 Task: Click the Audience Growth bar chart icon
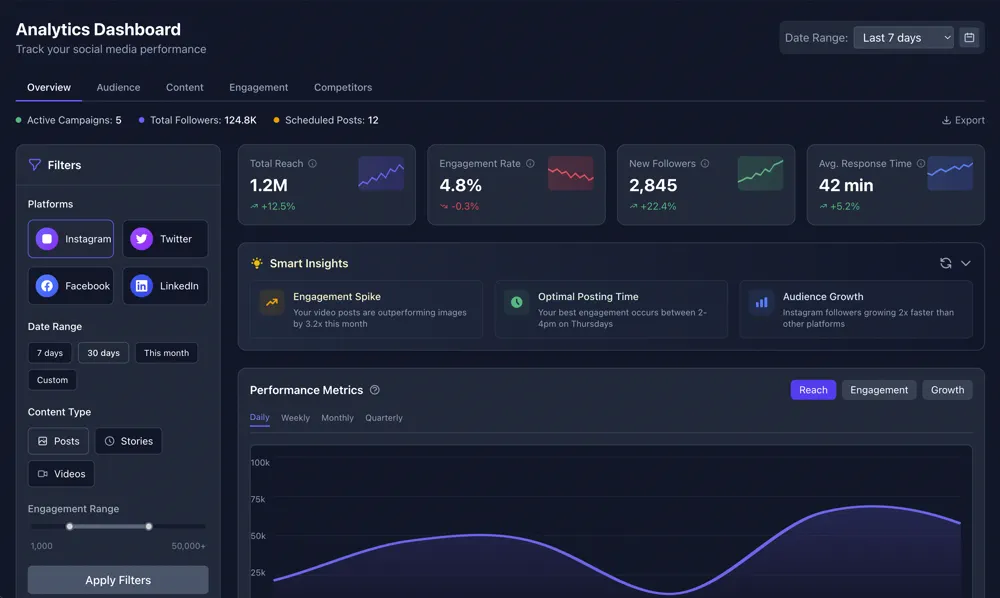(761, 302)
